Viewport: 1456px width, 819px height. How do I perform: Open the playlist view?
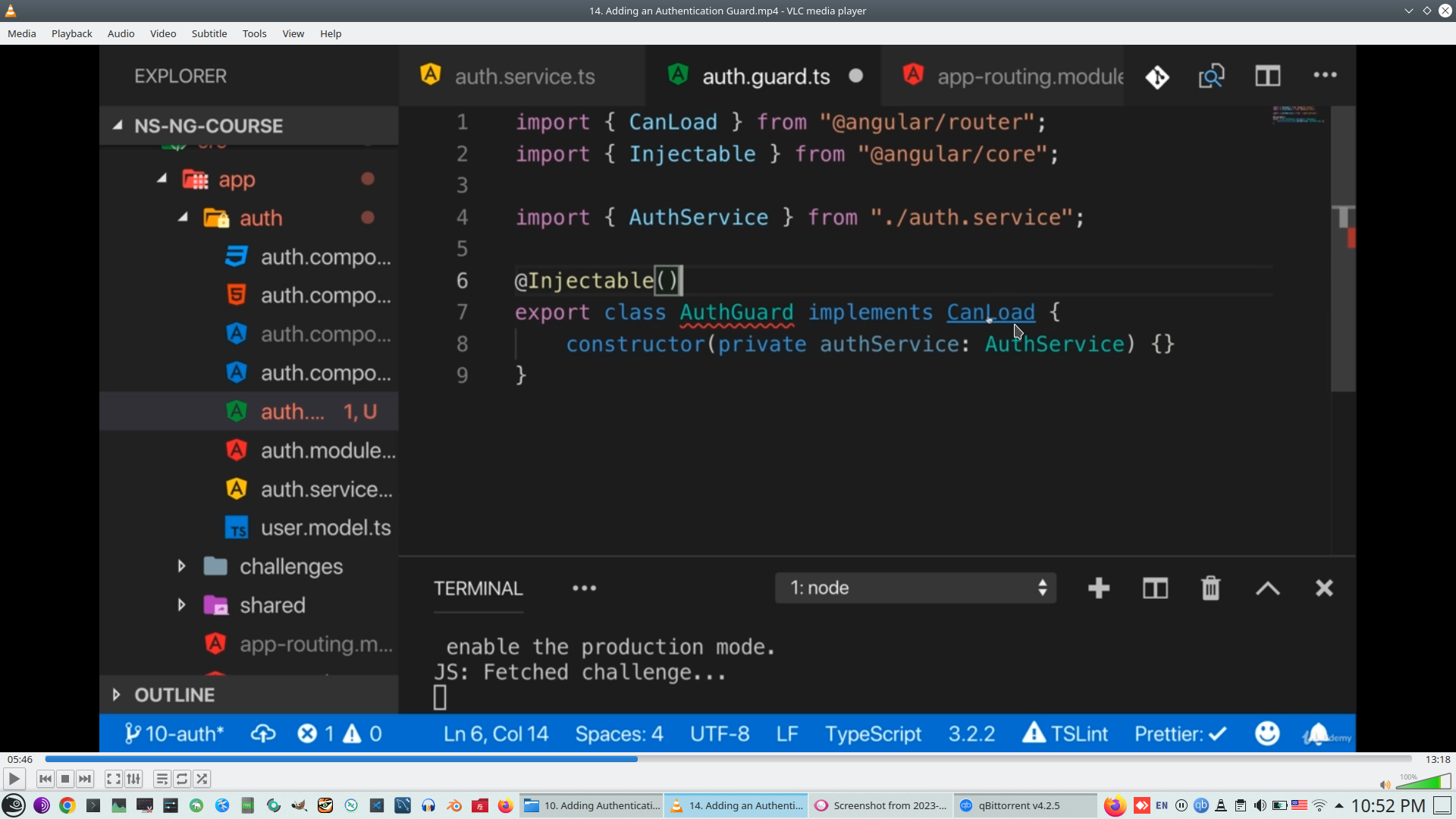(x=162, y=779)
